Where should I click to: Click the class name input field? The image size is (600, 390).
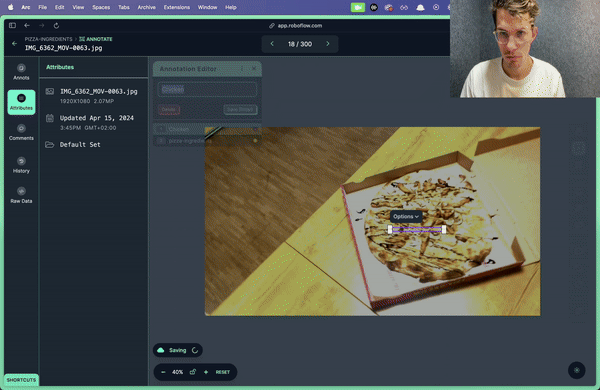coord(207,90)
